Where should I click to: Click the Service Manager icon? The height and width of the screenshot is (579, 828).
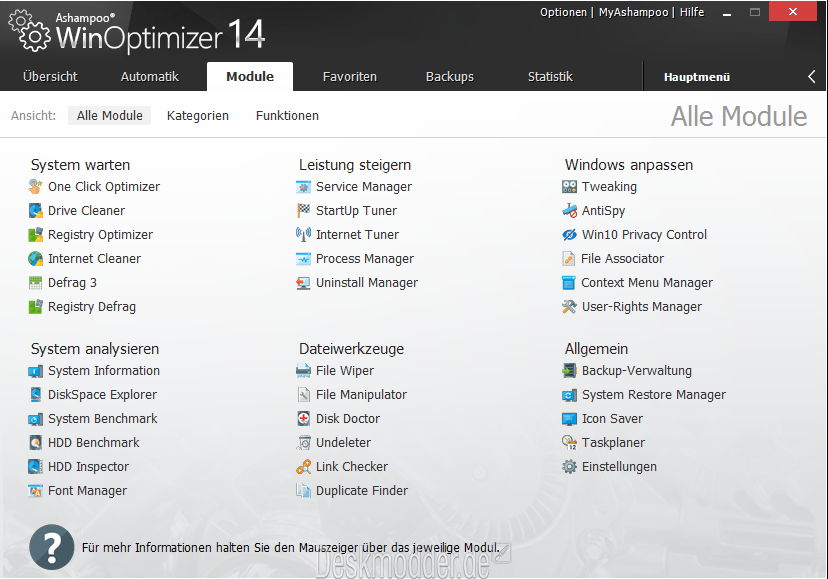coord(303,186)
